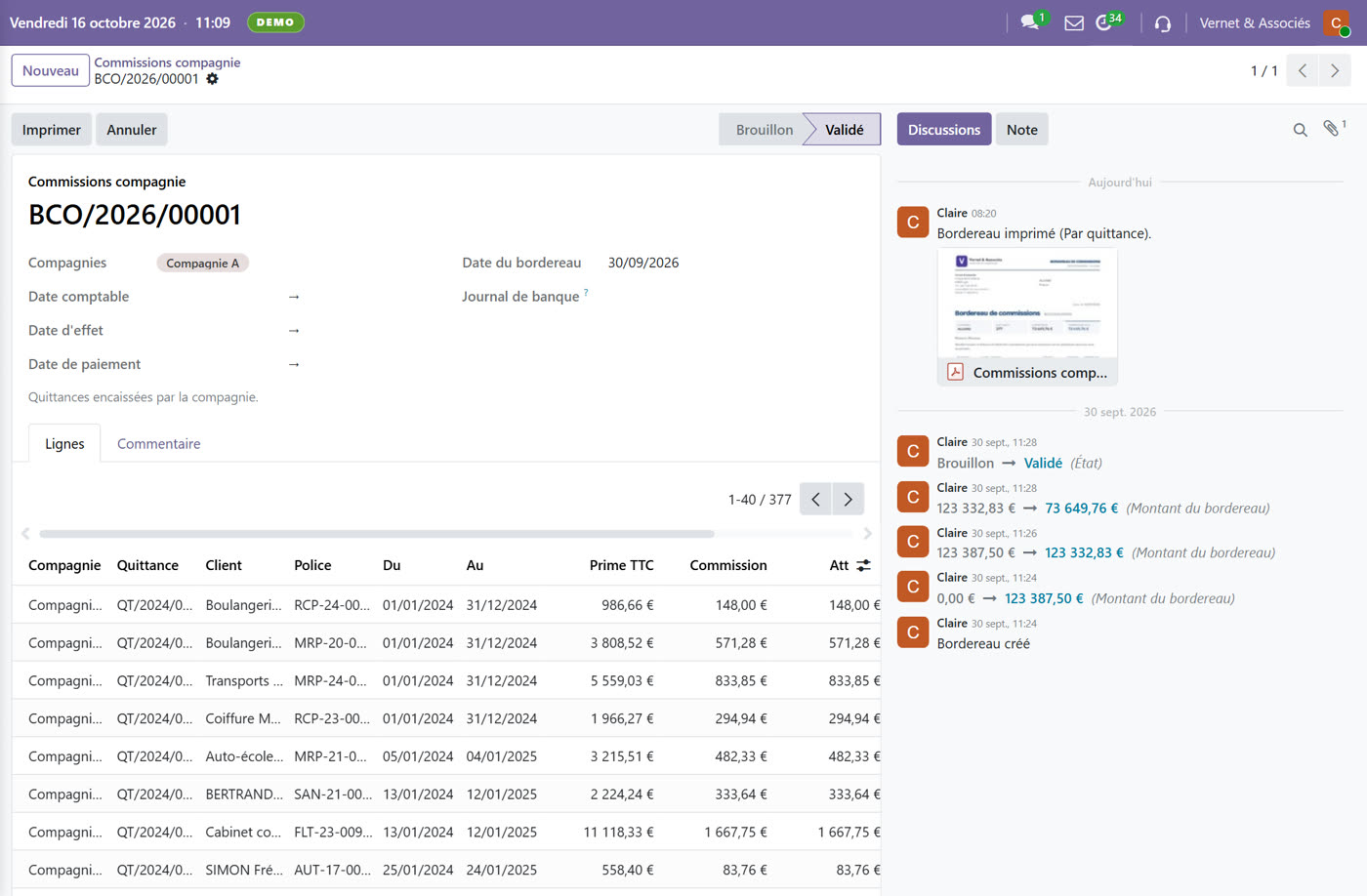
Task: Click the Nouveau button
Action: [51, 70]
